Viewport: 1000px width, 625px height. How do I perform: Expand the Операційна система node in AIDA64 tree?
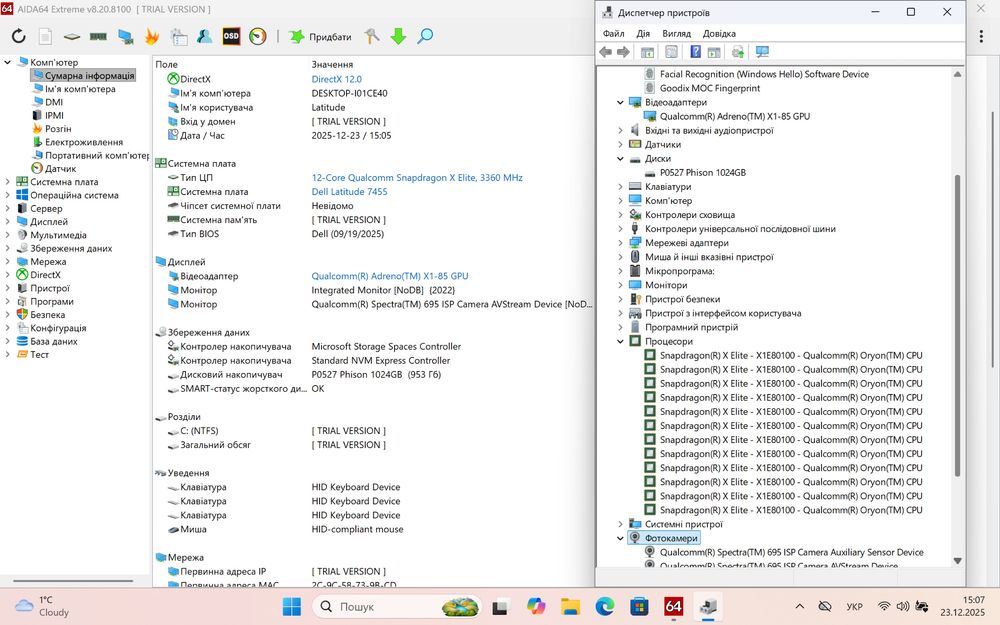pos(8,195)
